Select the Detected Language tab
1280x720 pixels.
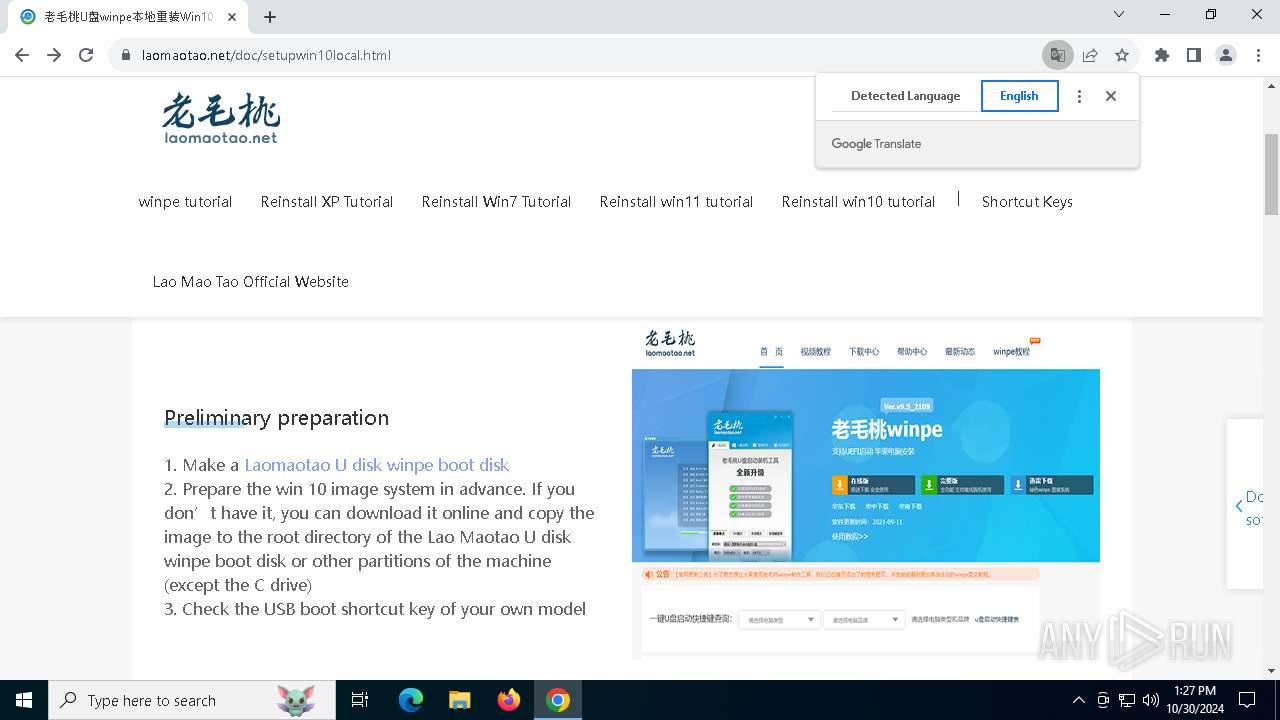coord(905,96)
